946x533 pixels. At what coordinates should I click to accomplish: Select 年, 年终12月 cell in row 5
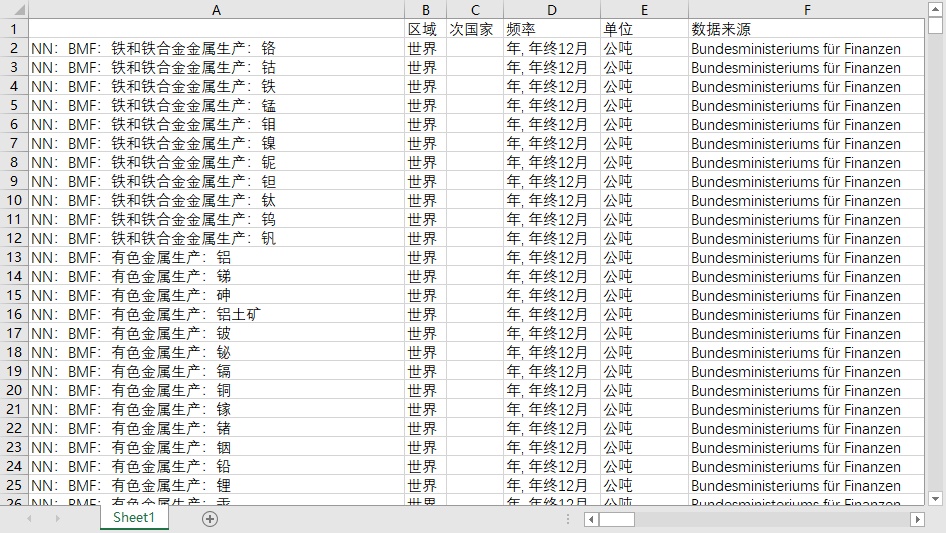coord(552,105)
